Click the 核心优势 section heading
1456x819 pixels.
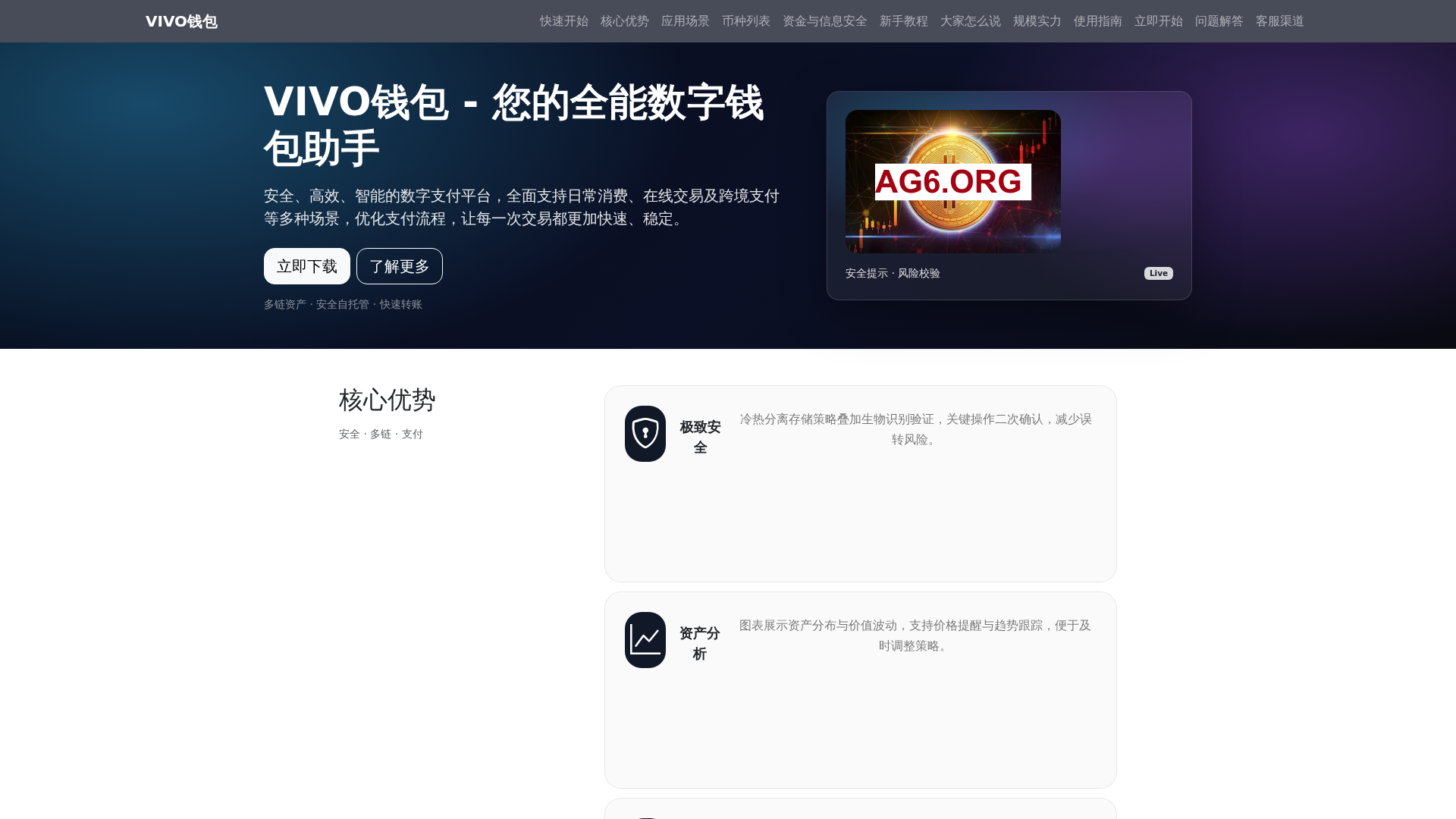(x=388, y=400)
